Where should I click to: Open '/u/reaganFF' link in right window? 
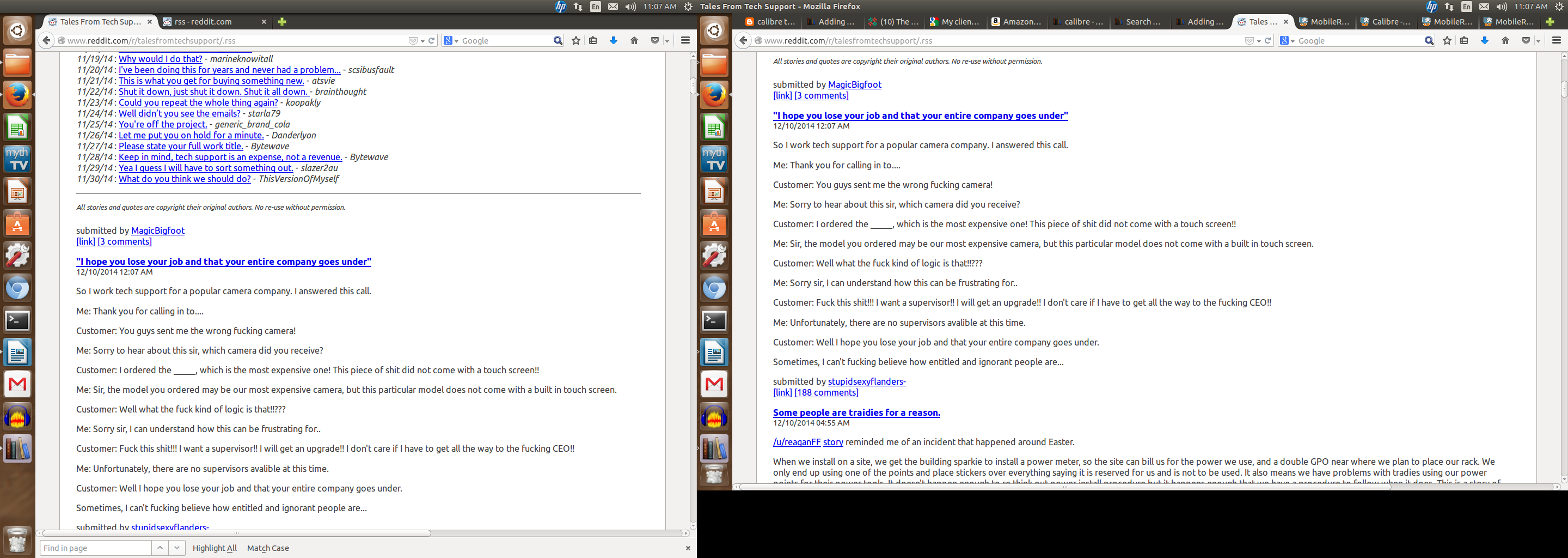[797, 441]
